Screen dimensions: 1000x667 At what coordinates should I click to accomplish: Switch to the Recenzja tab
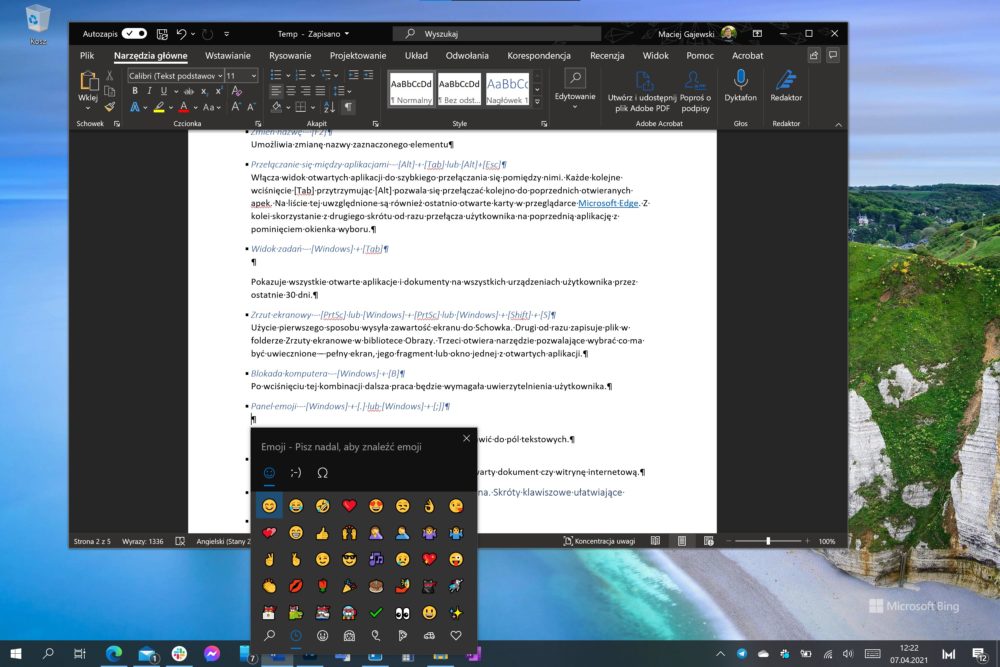pyautogui.click(x=607, y=55)
